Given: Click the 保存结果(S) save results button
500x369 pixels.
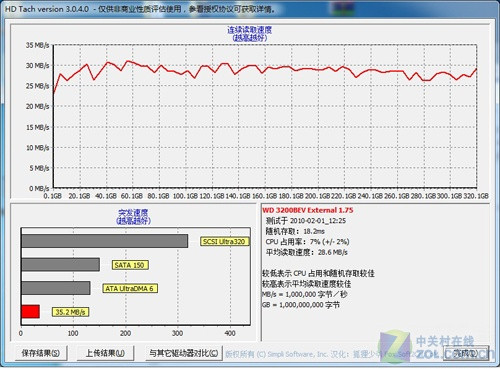Looking at the screenshot, I should click(41, 353).
